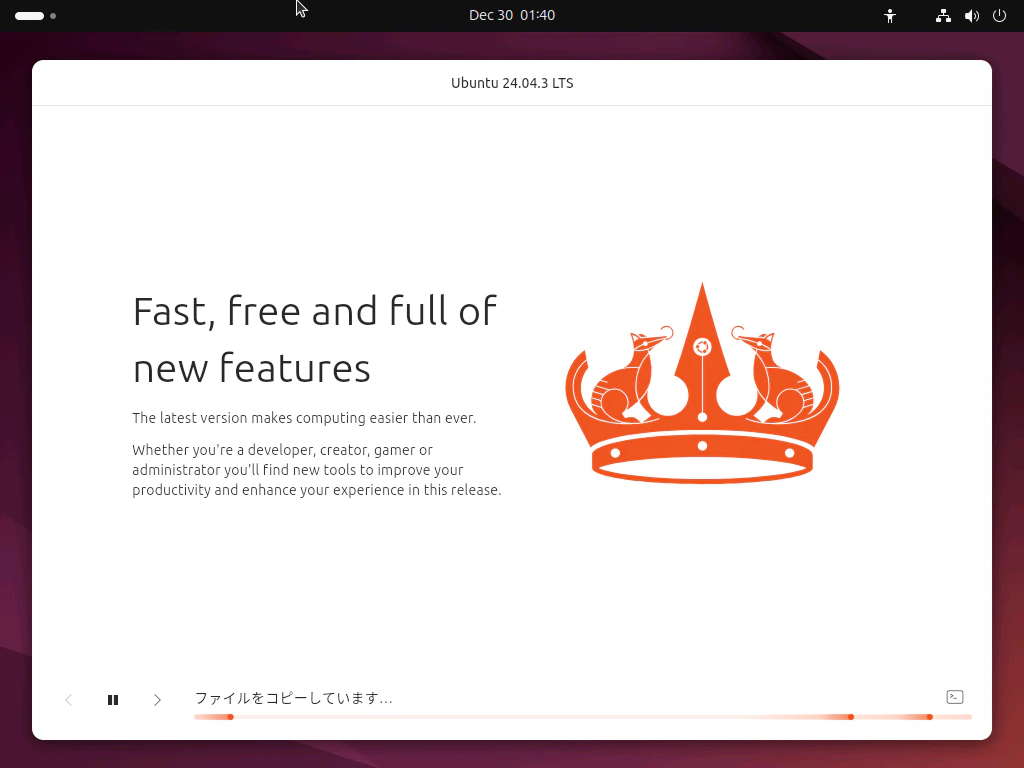The height and width of the screenshot is (768, 1024).
Task: Go back to the previous slideshow slide
Action: pos(68,699)
